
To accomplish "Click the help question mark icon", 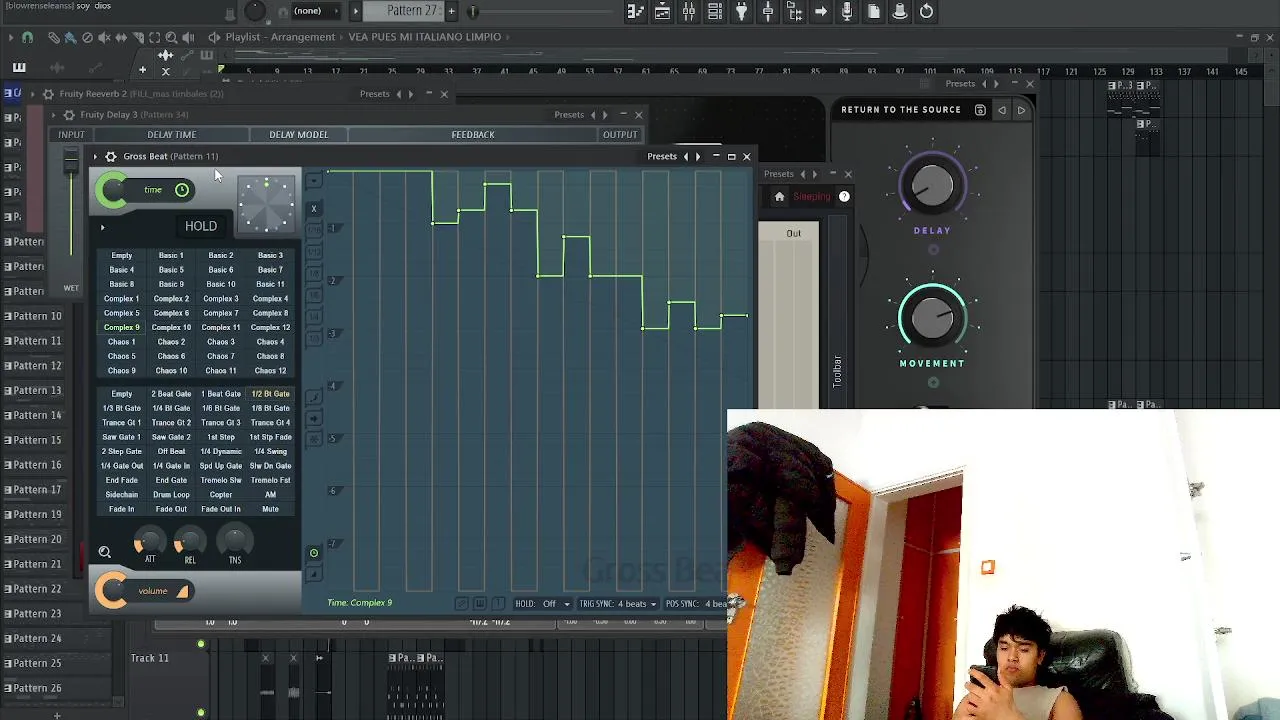I will (844, 197).
